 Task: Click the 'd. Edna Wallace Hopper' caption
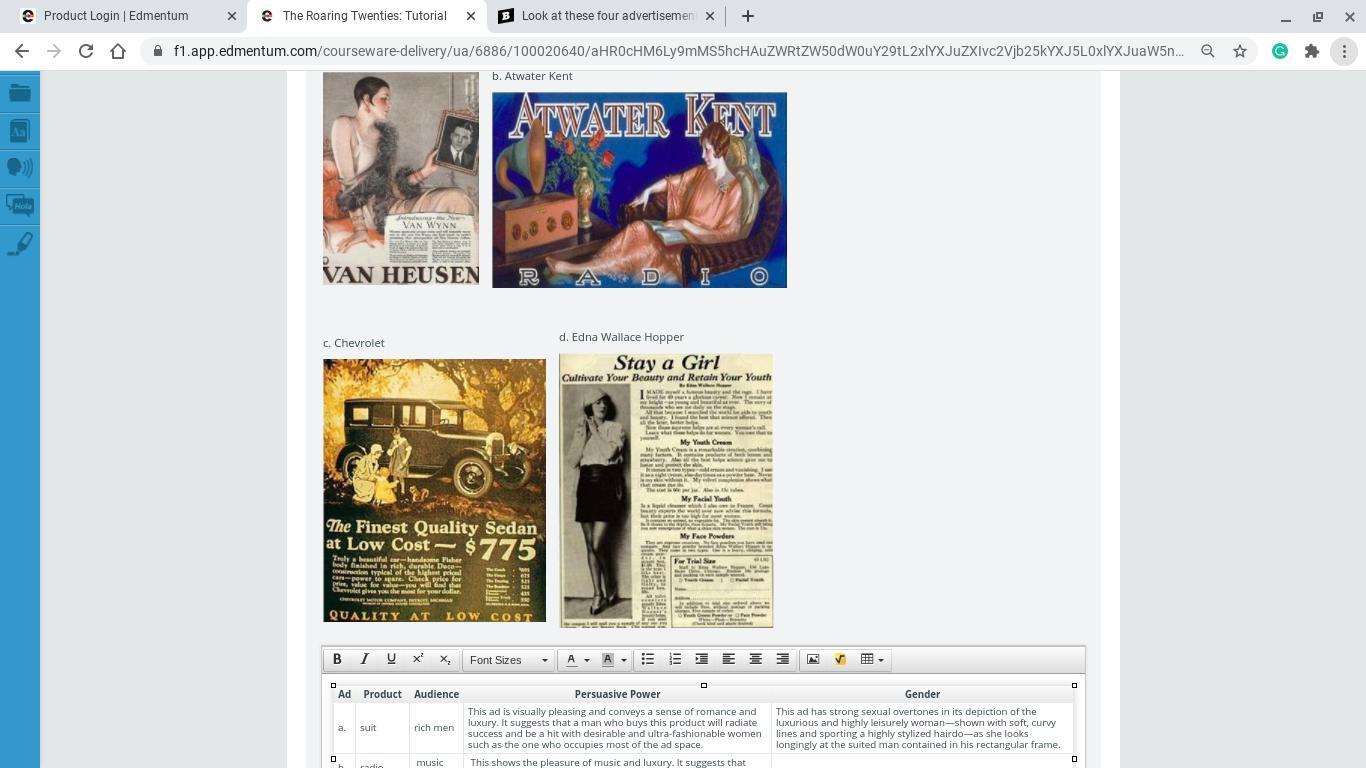621,337
